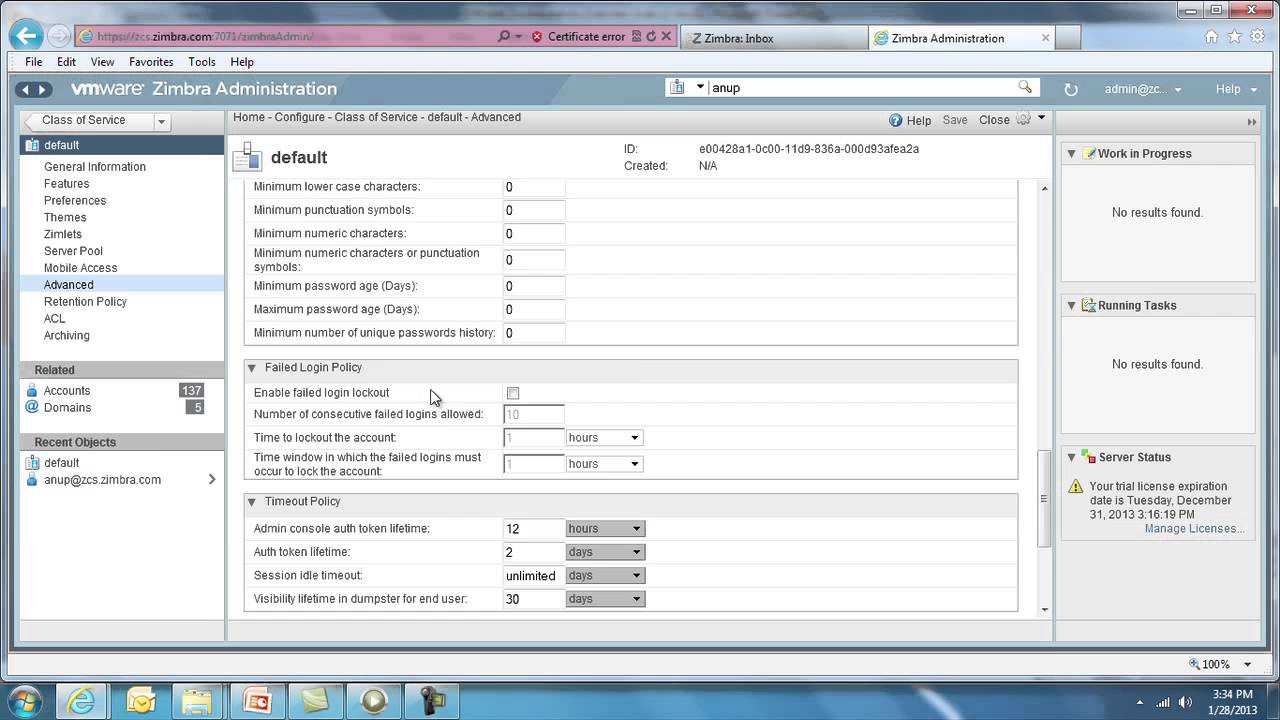Collapse Timeout Policy section
The image size is (1280, 720).
pos(252,502)
